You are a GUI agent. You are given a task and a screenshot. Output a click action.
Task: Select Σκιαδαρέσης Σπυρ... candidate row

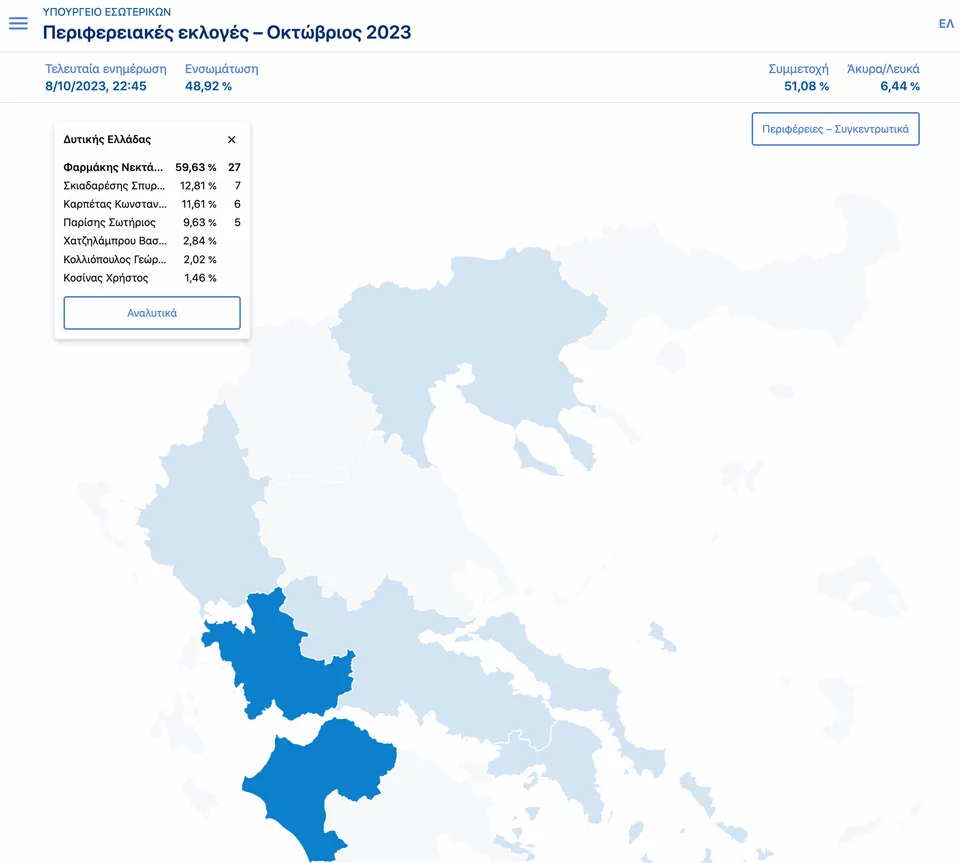(152, 185)
